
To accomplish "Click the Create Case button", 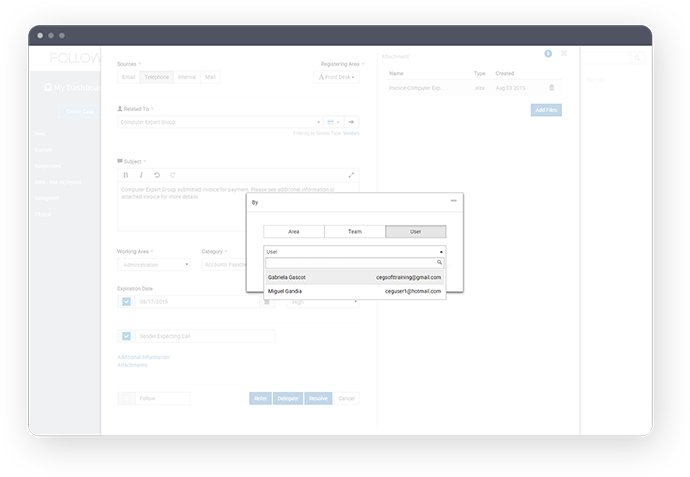I will pos(80,111).
